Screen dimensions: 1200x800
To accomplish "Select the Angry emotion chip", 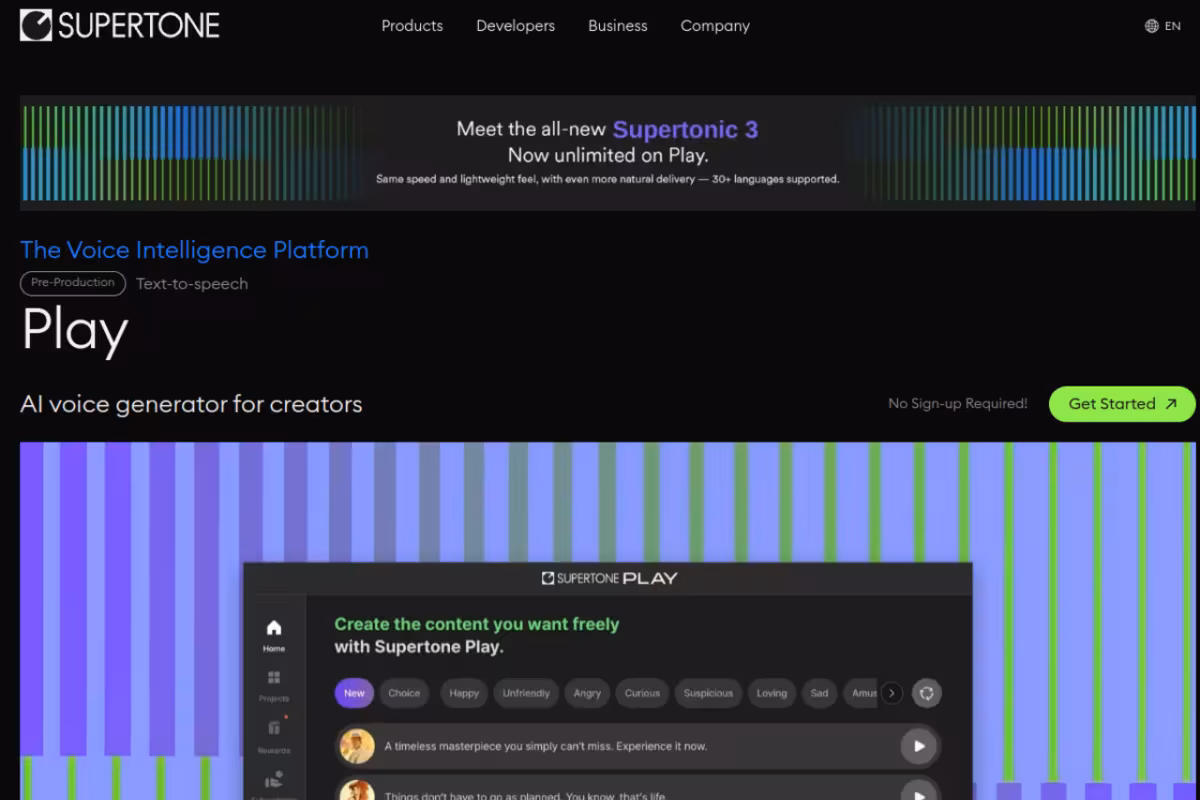I will click(587, 693).
